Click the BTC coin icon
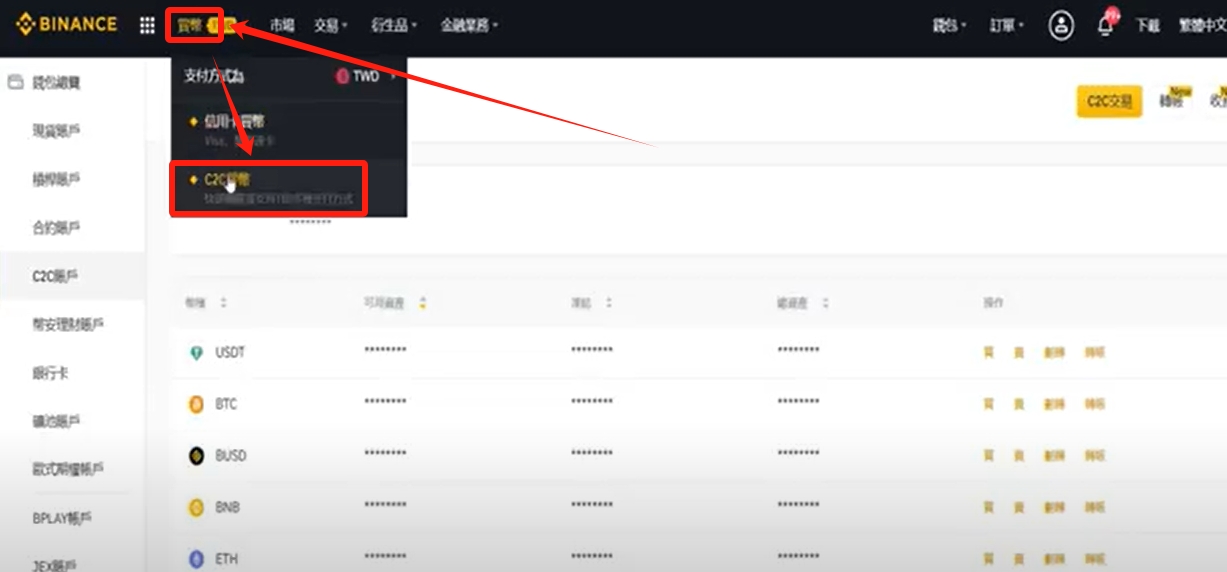 click(x=196, y=404)
